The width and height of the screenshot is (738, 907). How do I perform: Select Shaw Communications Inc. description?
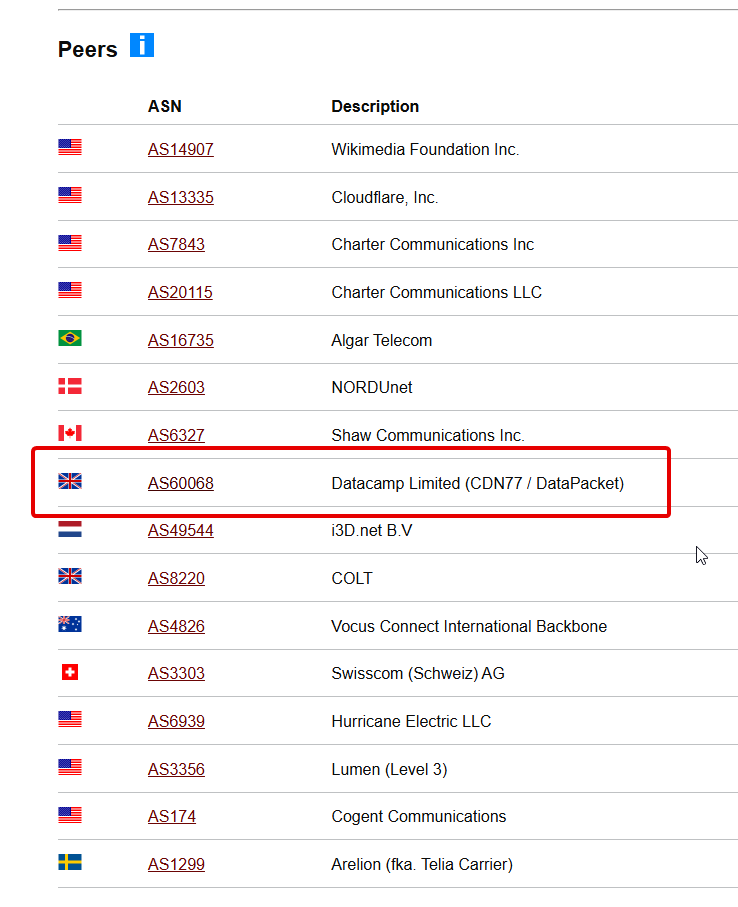coord(428,435)
